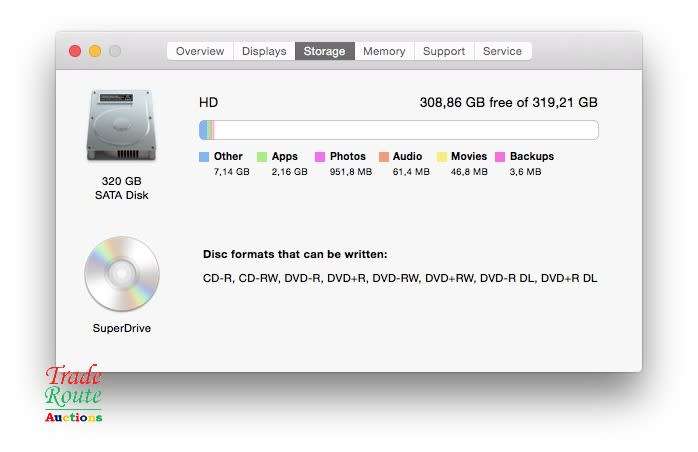
Task: Click the '61,4 MB' value
Action: (411, 172)
